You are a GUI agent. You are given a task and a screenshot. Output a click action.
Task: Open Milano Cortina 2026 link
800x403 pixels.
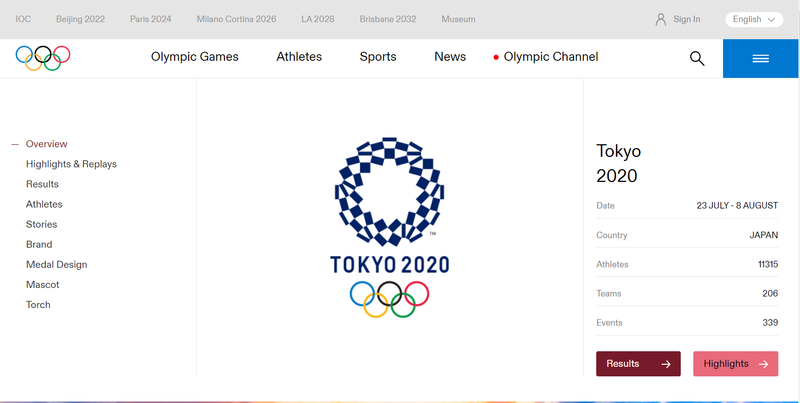[236, 19]
